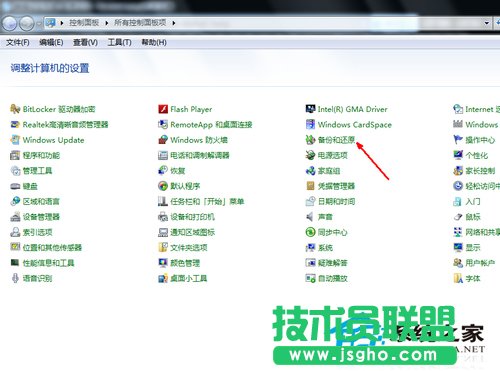Open the 恢复 recovery icon

coord(163,171)
